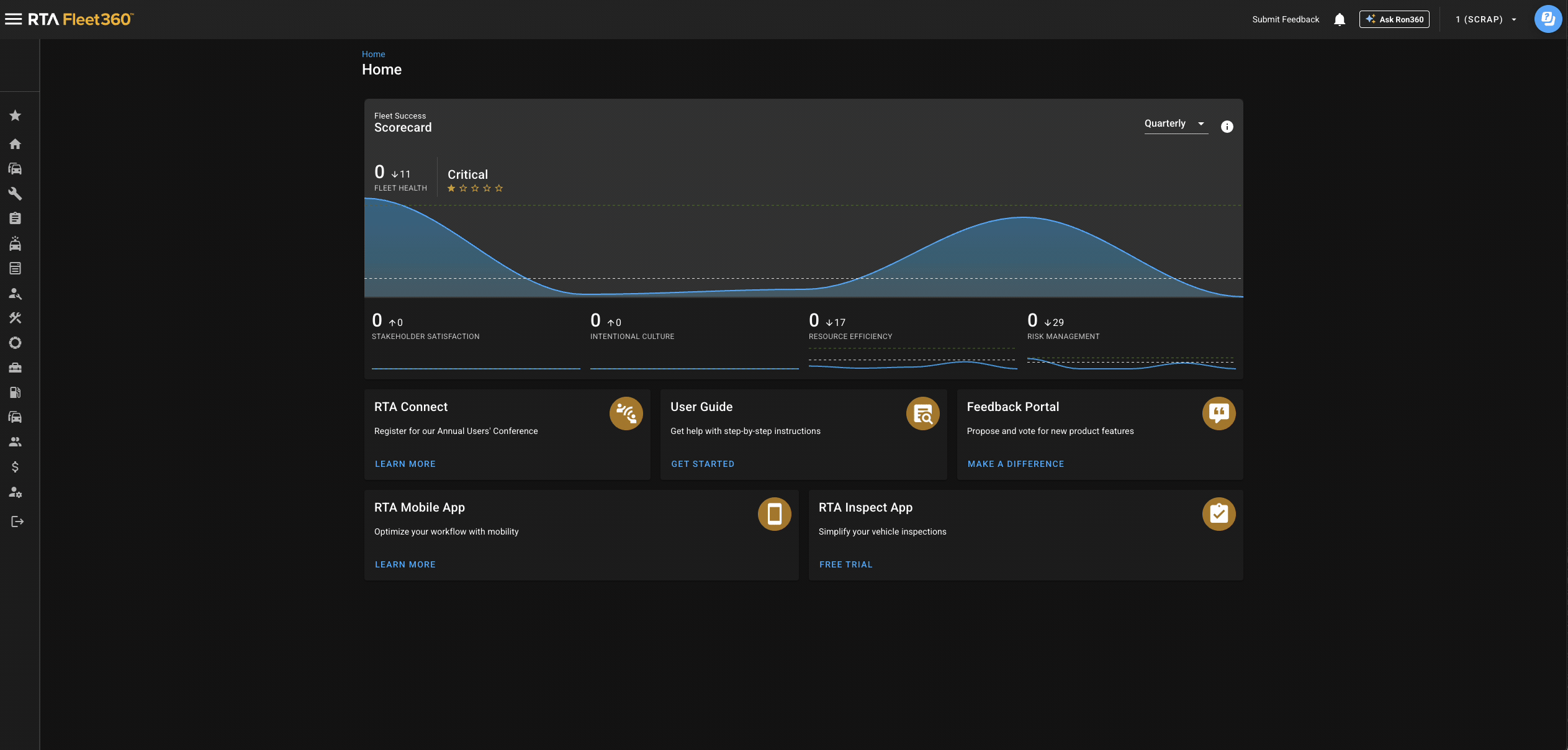Viewport: 1568px width, 750px height.
Task: Open the tire ring sidebar icon
Action: (x=16, y=343)
